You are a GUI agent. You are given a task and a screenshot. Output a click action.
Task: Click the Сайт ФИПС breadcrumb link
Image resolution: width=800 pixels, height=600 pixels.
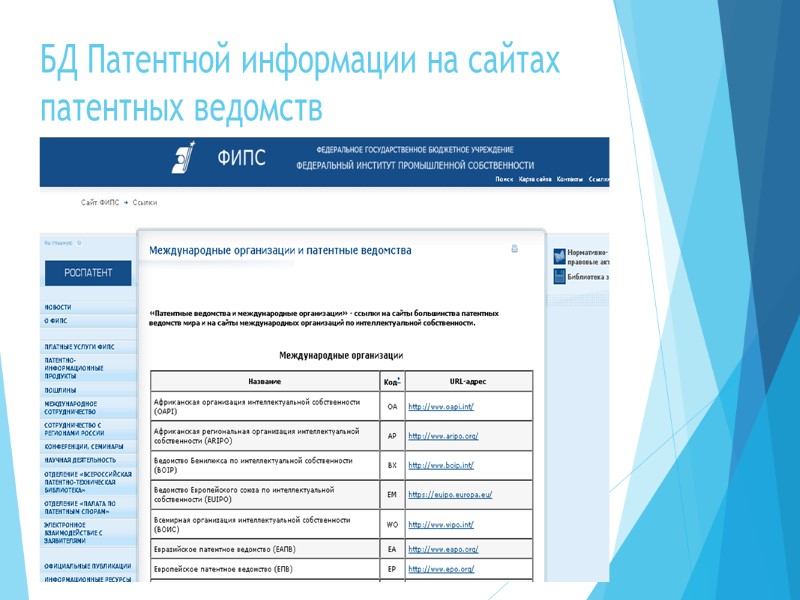pos(98,202)
